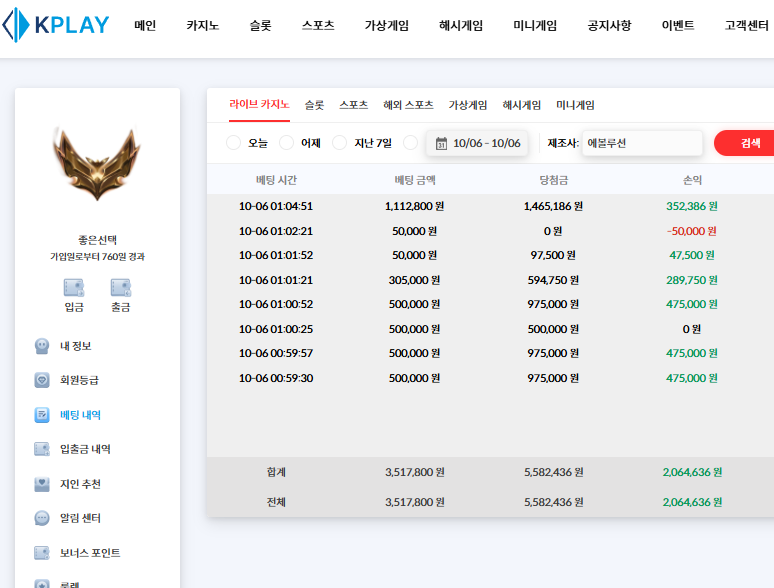Switch to the 해외 스포츠 tab

pos(408,105)
